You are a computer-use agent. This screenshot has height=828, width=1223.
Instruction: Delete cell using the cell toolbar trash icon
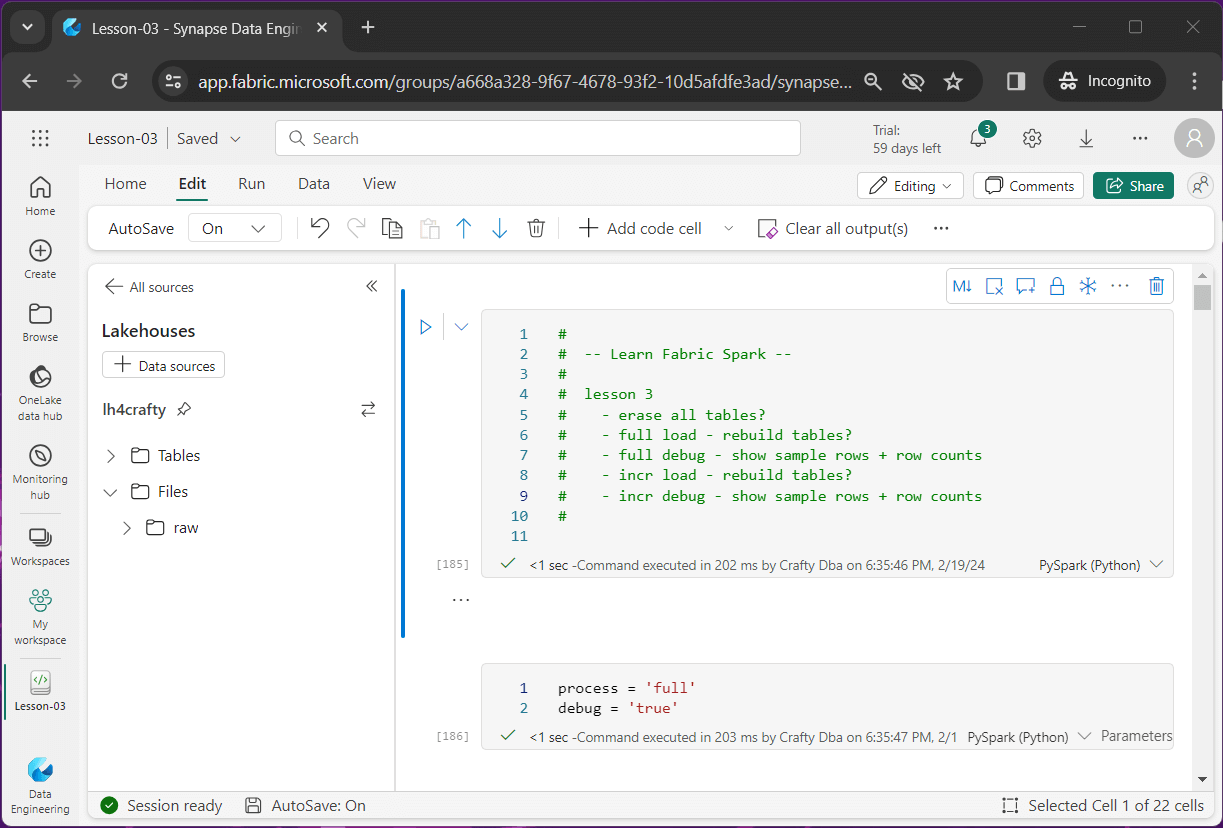(1156, 286)
